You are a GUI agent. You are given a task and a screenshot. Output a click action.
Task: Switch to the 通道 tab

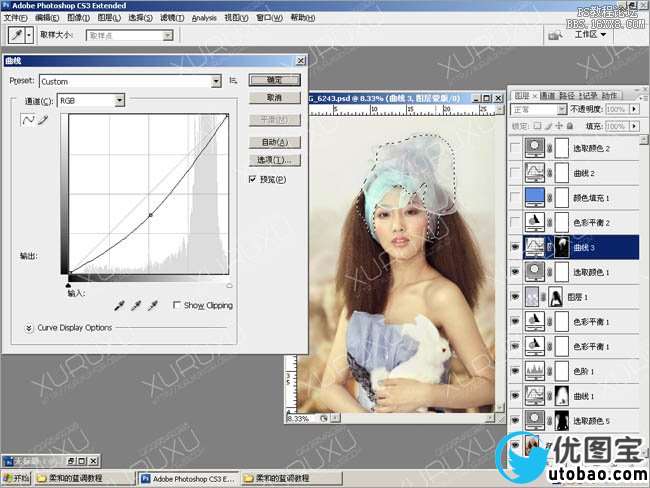(x=547, y=96)
